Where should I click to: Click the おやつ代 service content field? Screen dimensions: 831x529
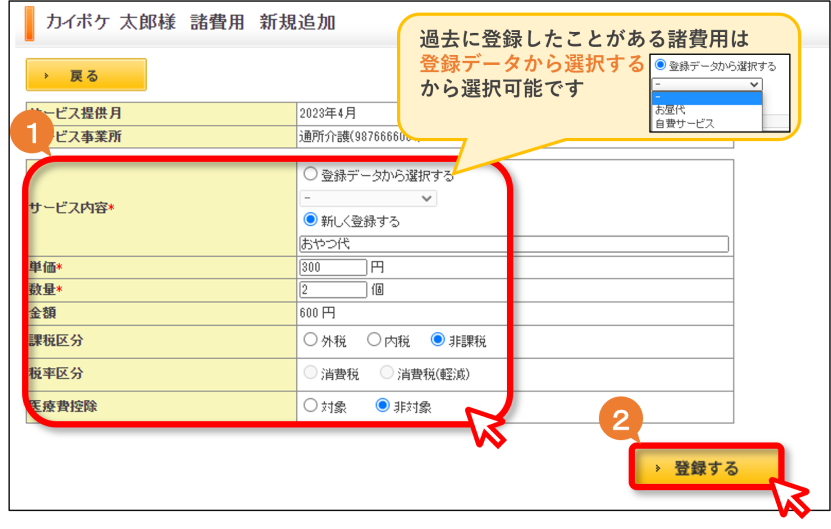point(514,244)
